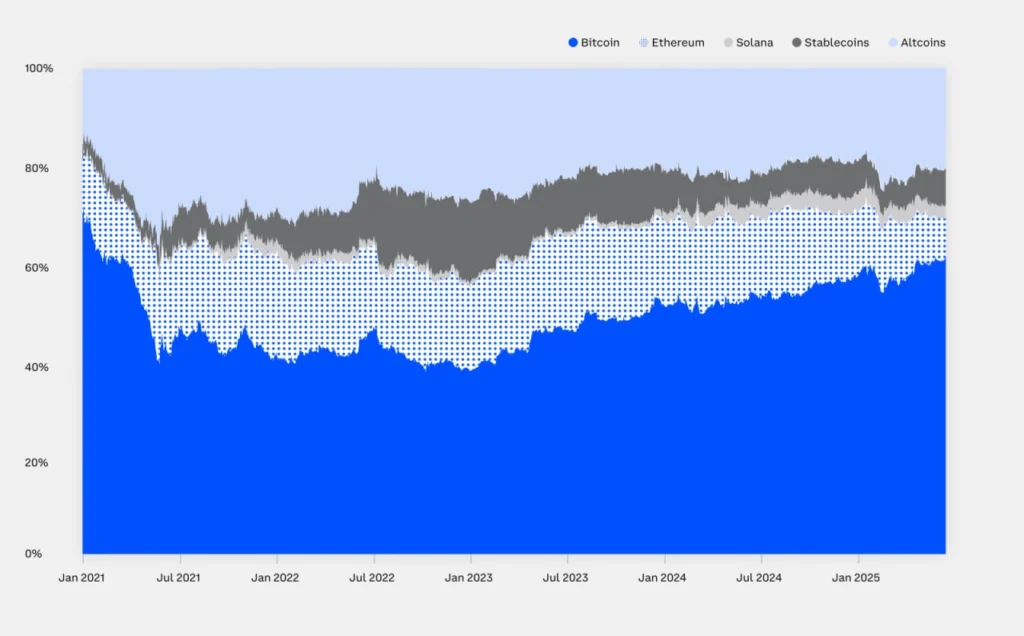Click the Ethereum dotted legend swatch
This screenshot has height=636, width=1024.
click(x=644, y=43)
